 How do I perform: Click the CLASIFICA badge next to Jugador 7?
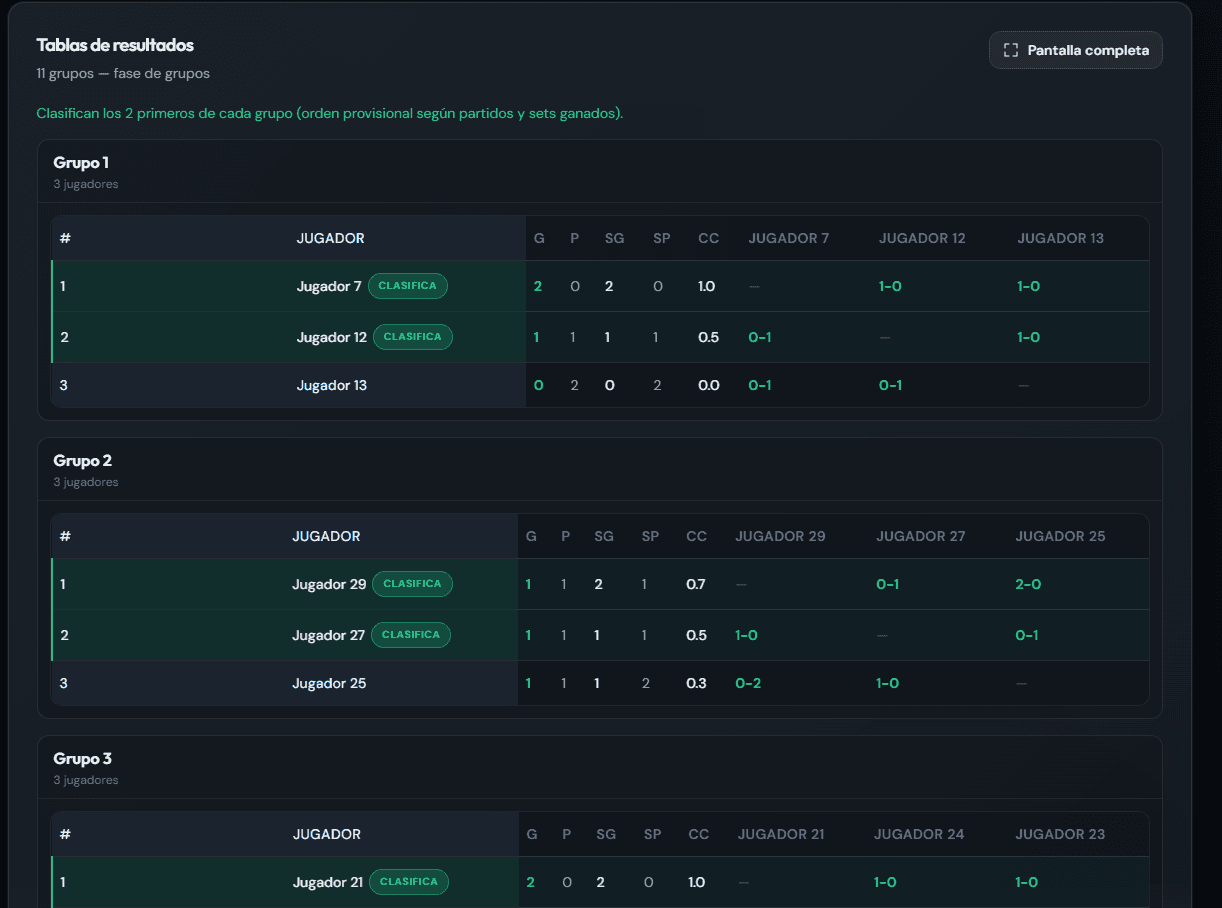pyautogui.click(x=408, y=286)
